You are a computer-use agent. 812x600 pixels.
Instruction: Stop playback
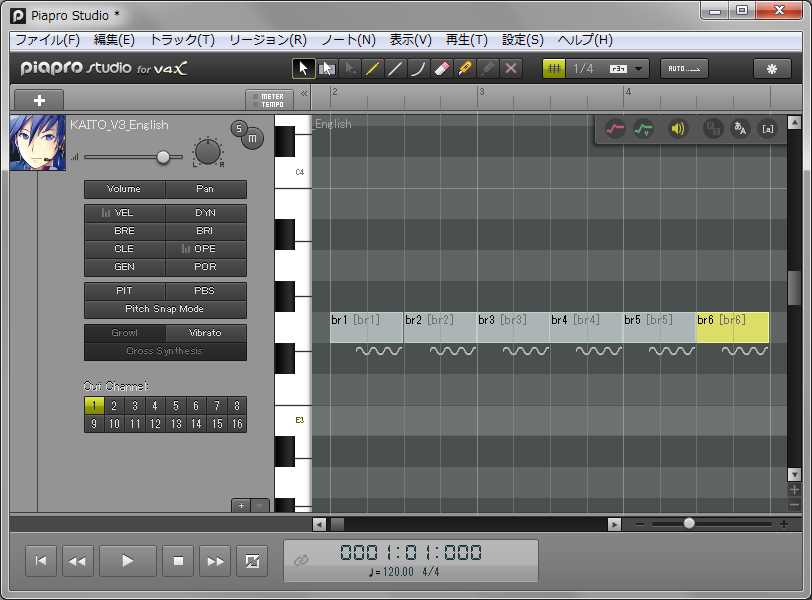pyautogui.click(x=178, y=561)
